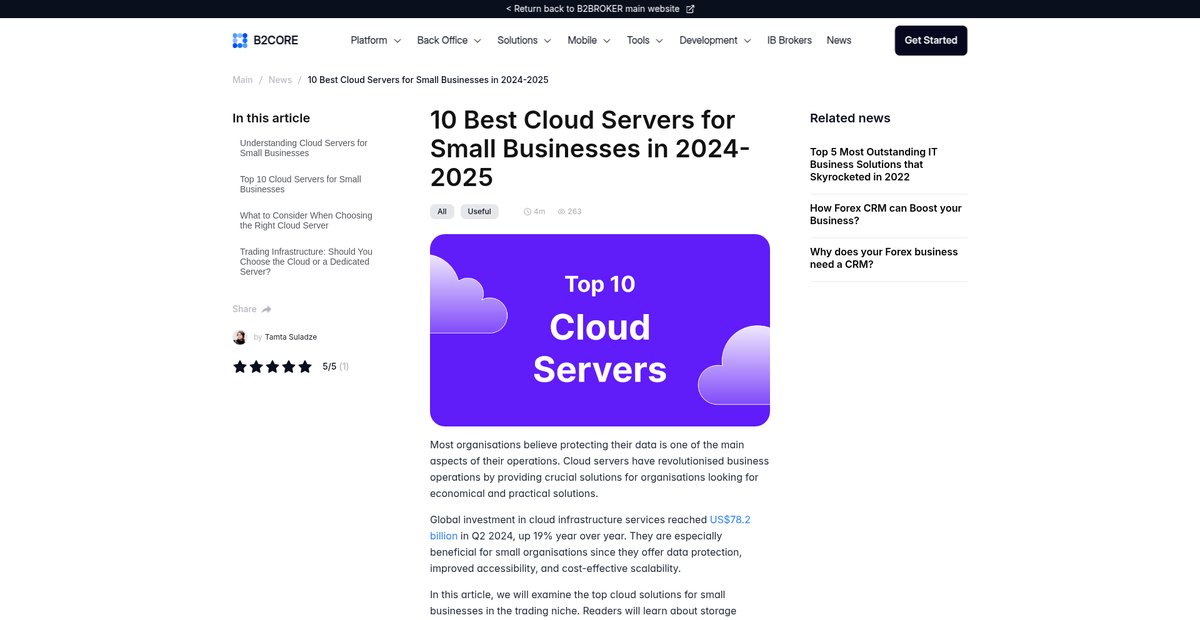Jump to Top 10 Cloud Servers section
Screen dimensions: 1200x620
(301, 184)
